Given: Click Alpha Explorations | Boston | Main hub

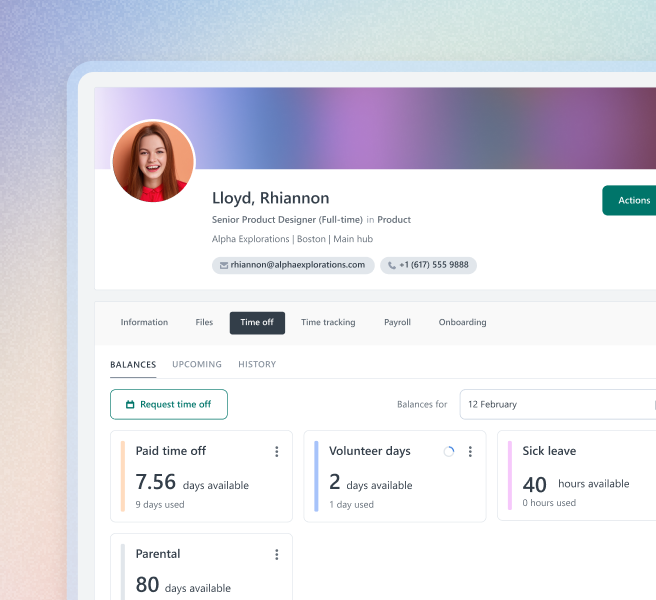Looking at the screenshot, I should coord(292,239).
